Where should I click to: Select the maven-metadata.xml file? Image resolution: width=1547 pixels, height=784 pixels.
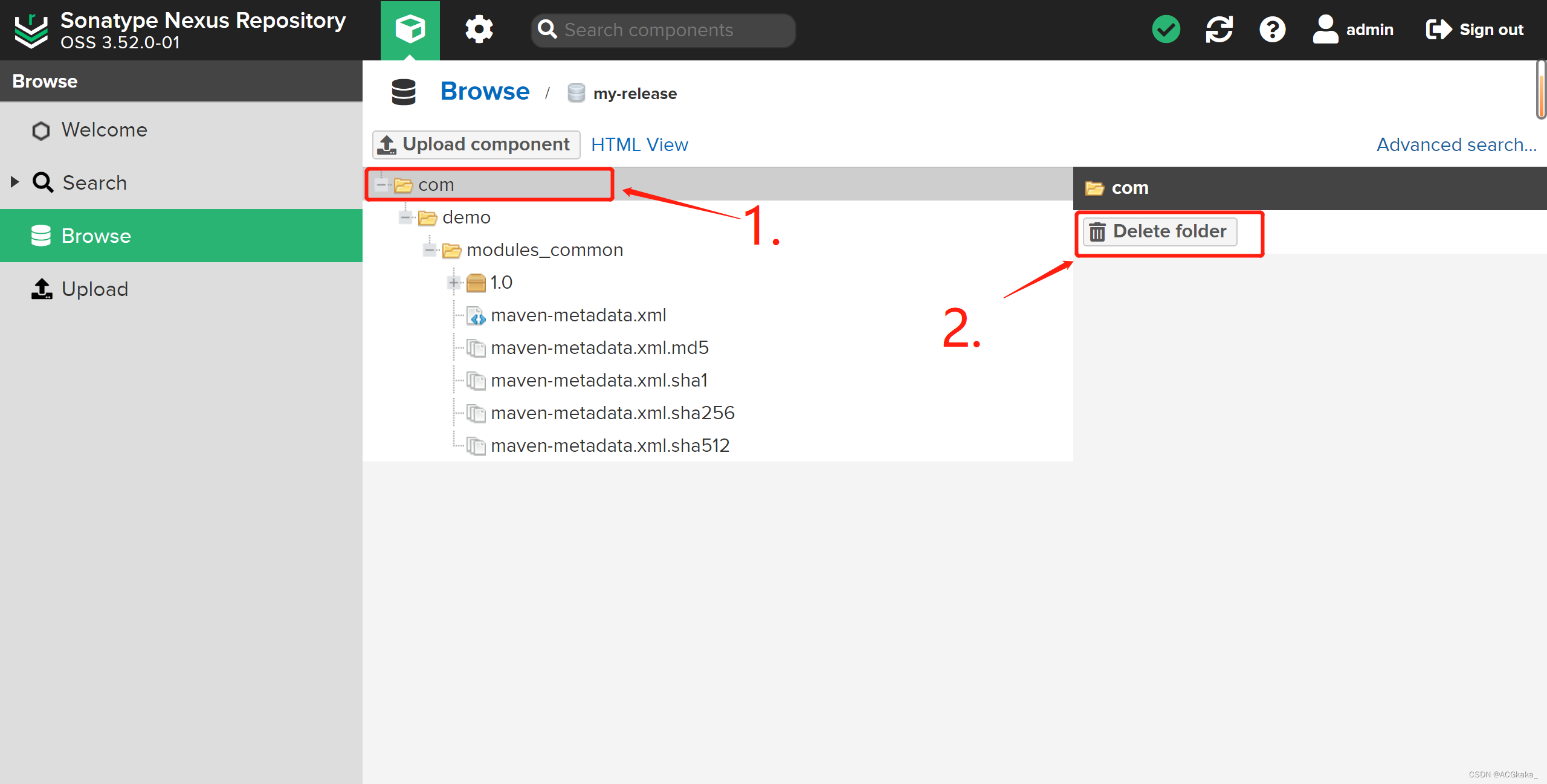click(x=578, y=315)
